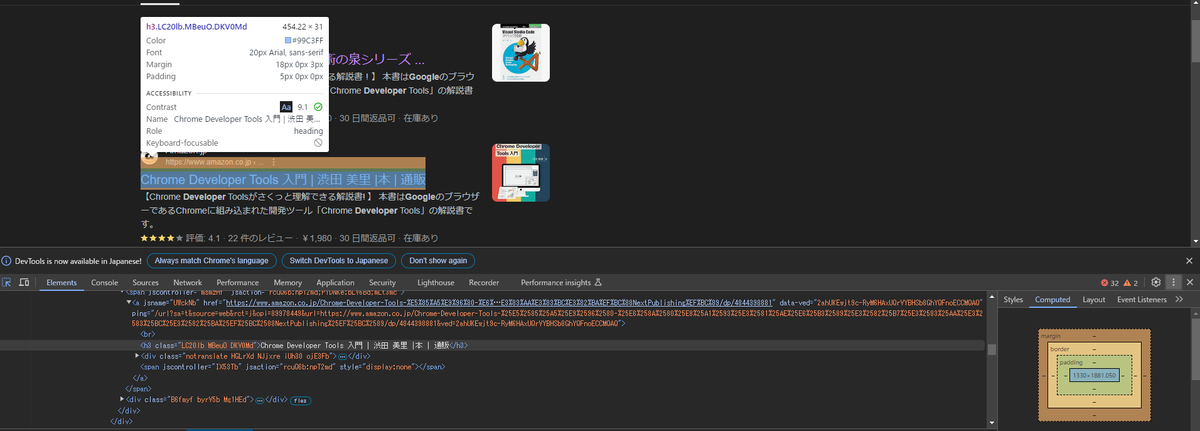Switch to the Styles sidebar tab
Image resolution: width=1200 pixels, height=431 pixels.
click(1014, 299)
